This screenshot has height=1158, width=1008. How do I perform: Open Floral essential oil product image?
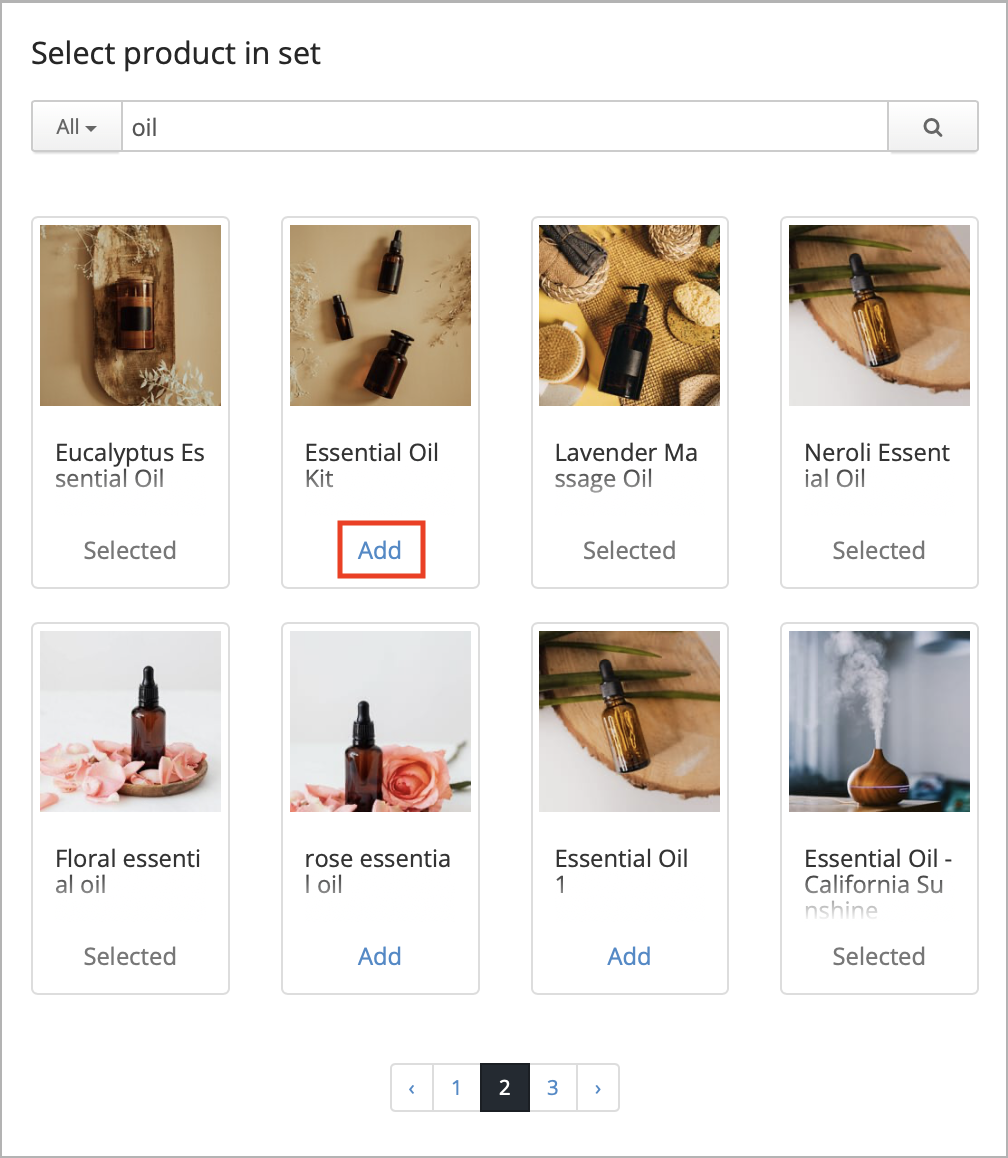(x=131, y=722)
